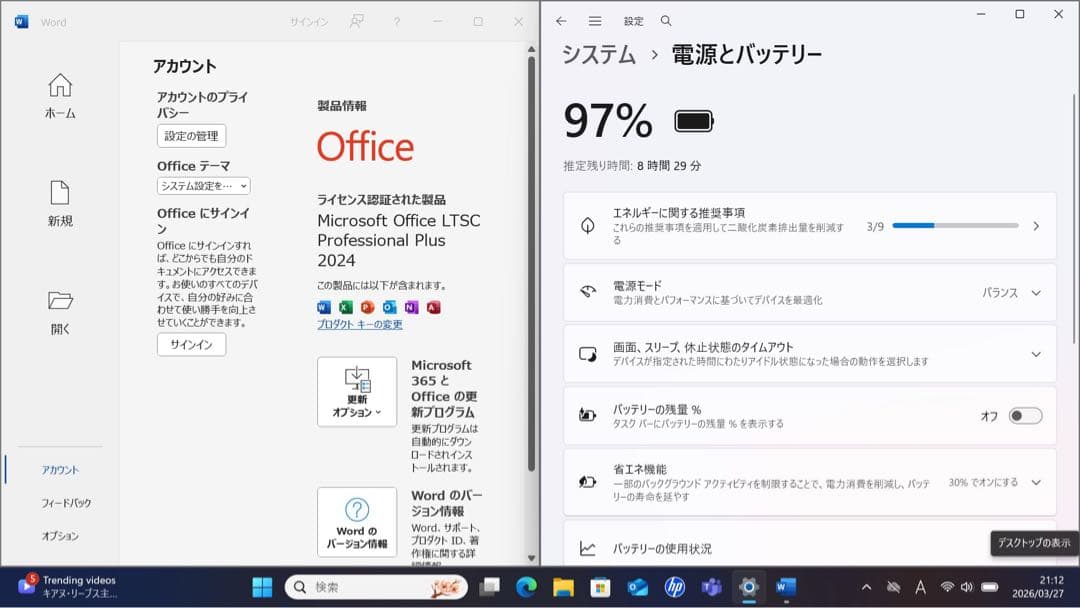1080x608 pixels.
Task: Click the battery icon in the system tray
Action: pyautogui.click(x=990, y=587)
